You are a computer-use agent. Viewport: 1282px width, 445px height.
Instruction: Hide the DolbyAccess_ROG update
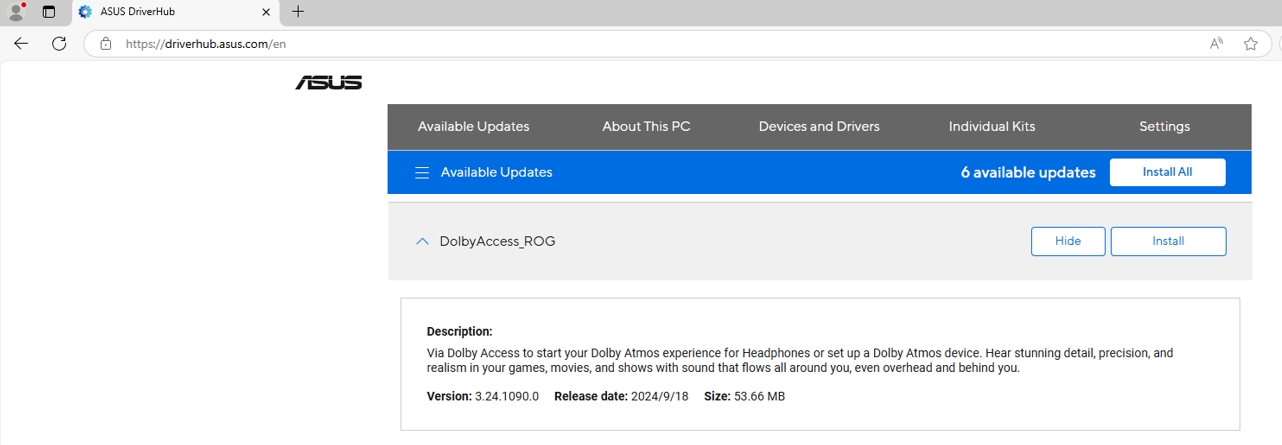(x=1068, y=241)
